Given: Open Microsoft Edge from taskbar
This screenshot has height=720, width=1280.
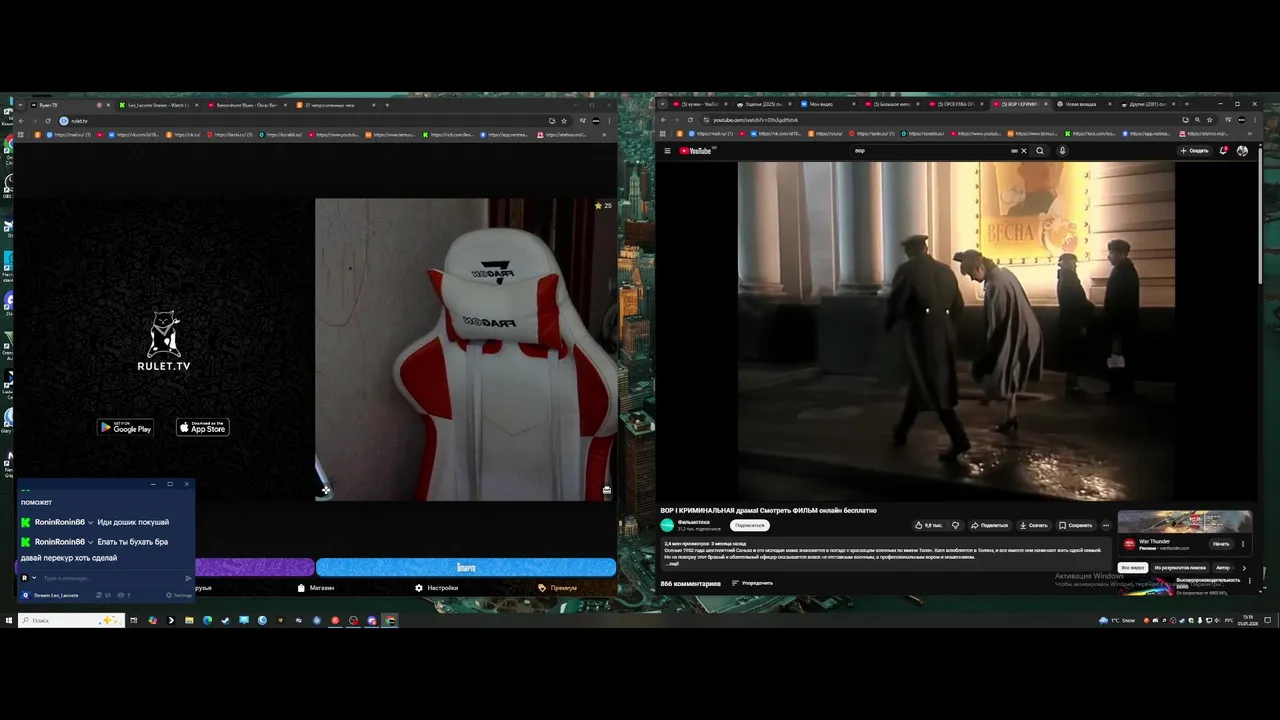Looking at the screenshot, I should point(207,620).
